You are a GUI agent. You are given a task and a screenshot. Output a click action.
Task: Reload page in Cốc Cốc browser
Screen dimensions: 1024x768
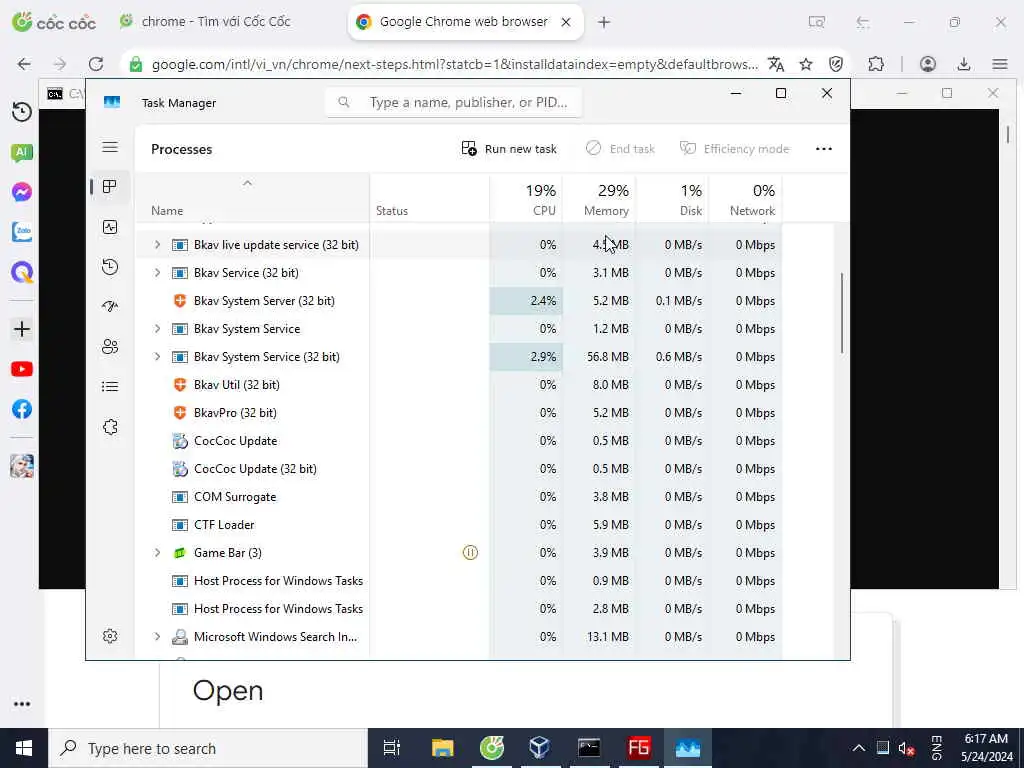tap(96, 64)
